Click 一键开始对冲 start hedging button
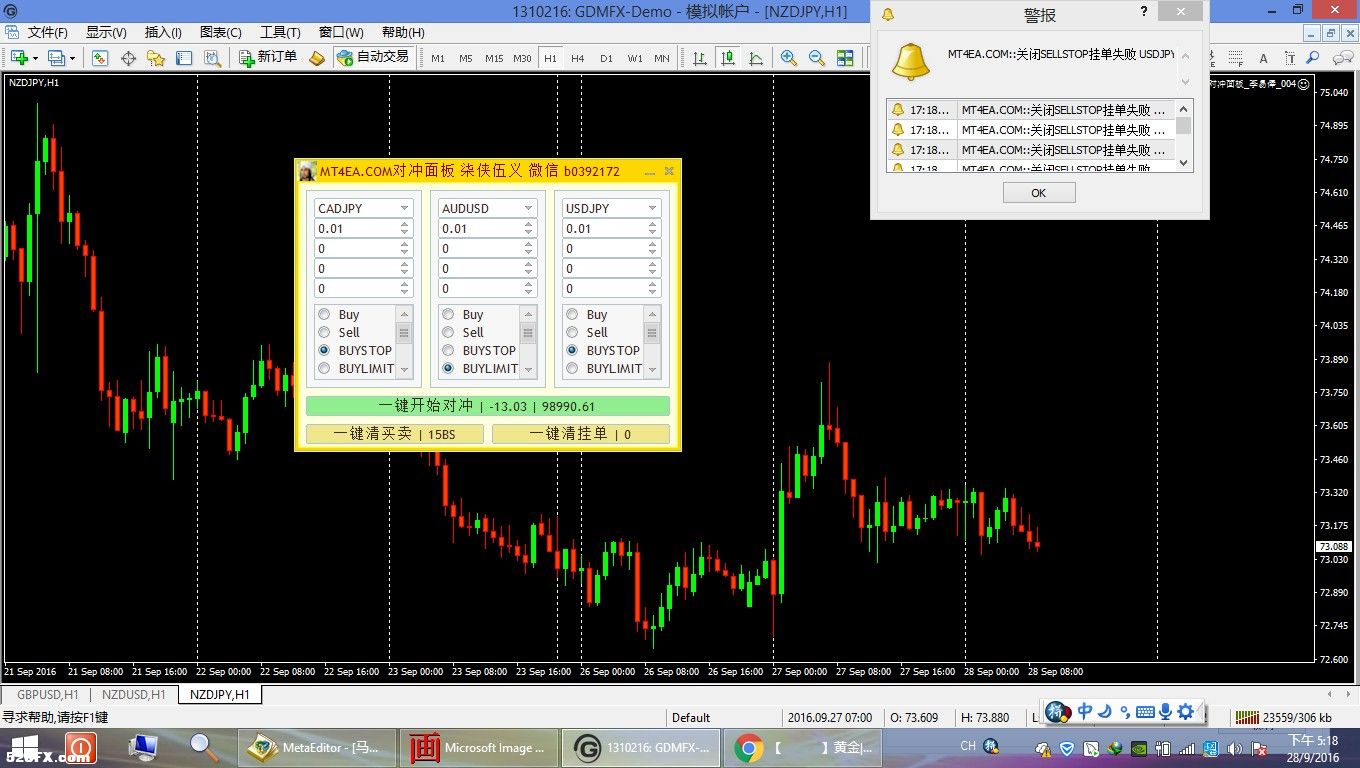This screenshot has height=768, width=1360. (x=488, y=406)
